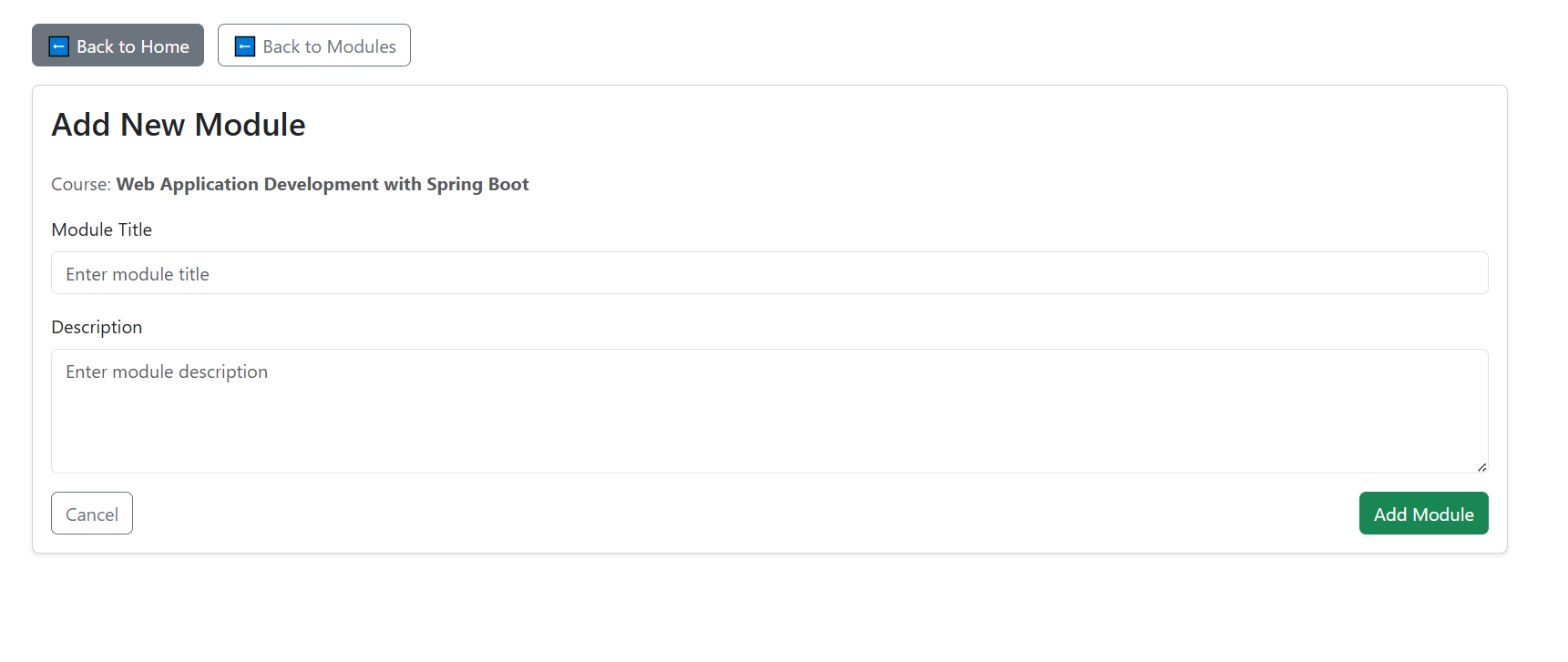1568x662 pixels.
Task: Click the 'Enter module title' placeholder text
Action: click(x=138, y=274)
